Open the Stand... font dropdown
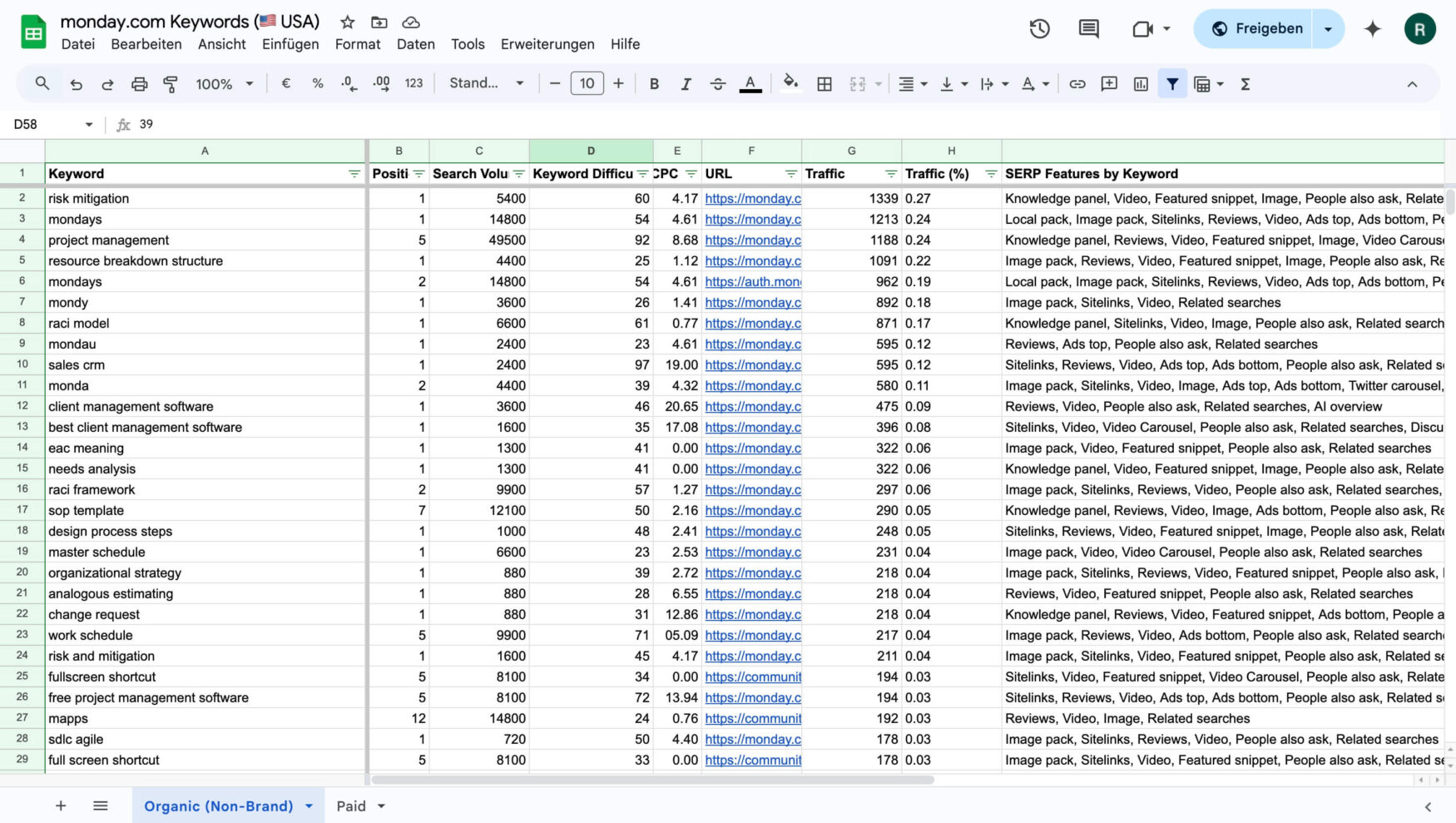The height and width of the screenshot is (823, 1456). tap(486, 83)
